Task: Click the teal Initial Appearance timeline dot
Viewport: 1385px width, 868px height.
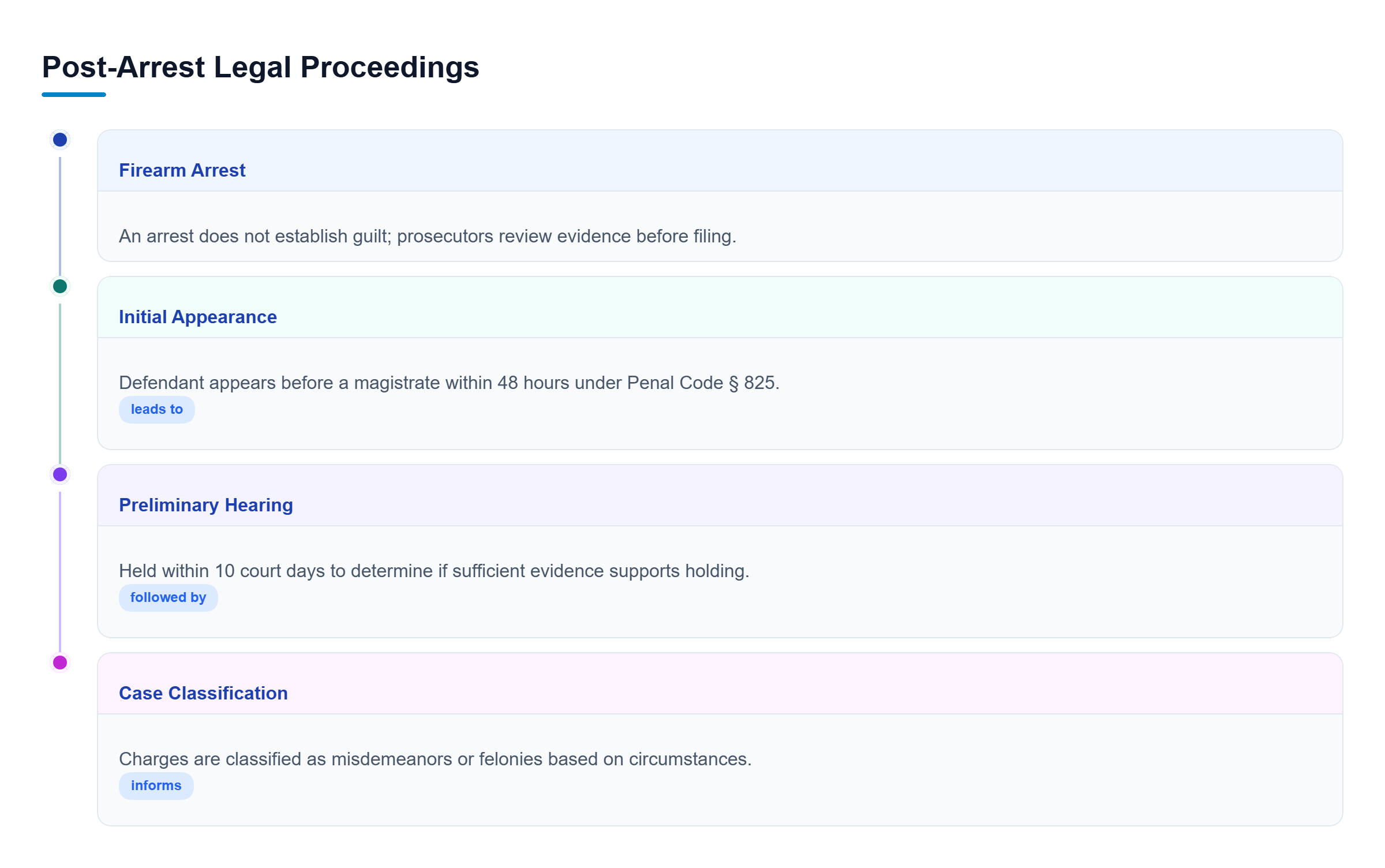Action: point(60,286)
